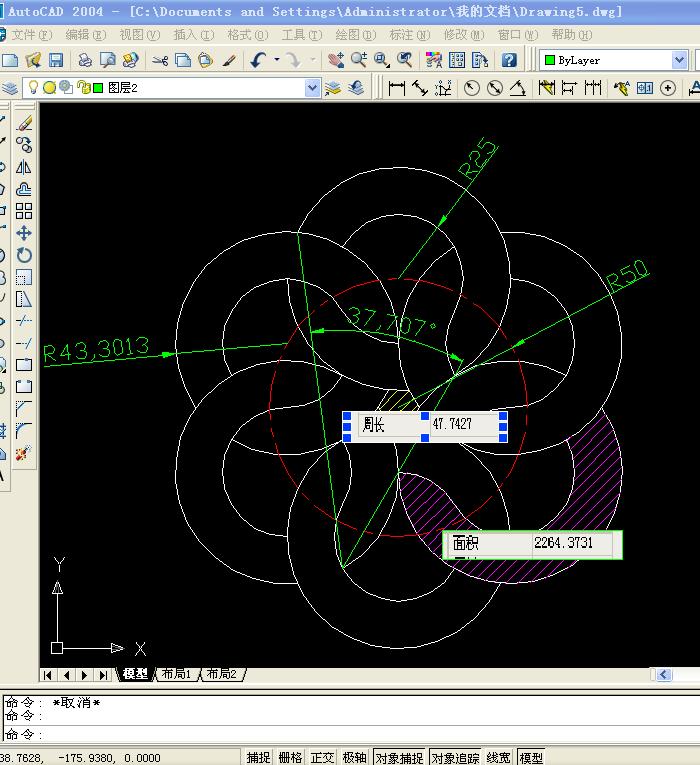
Task: Click the Erase tool icon
Action: tap(23, 123)
